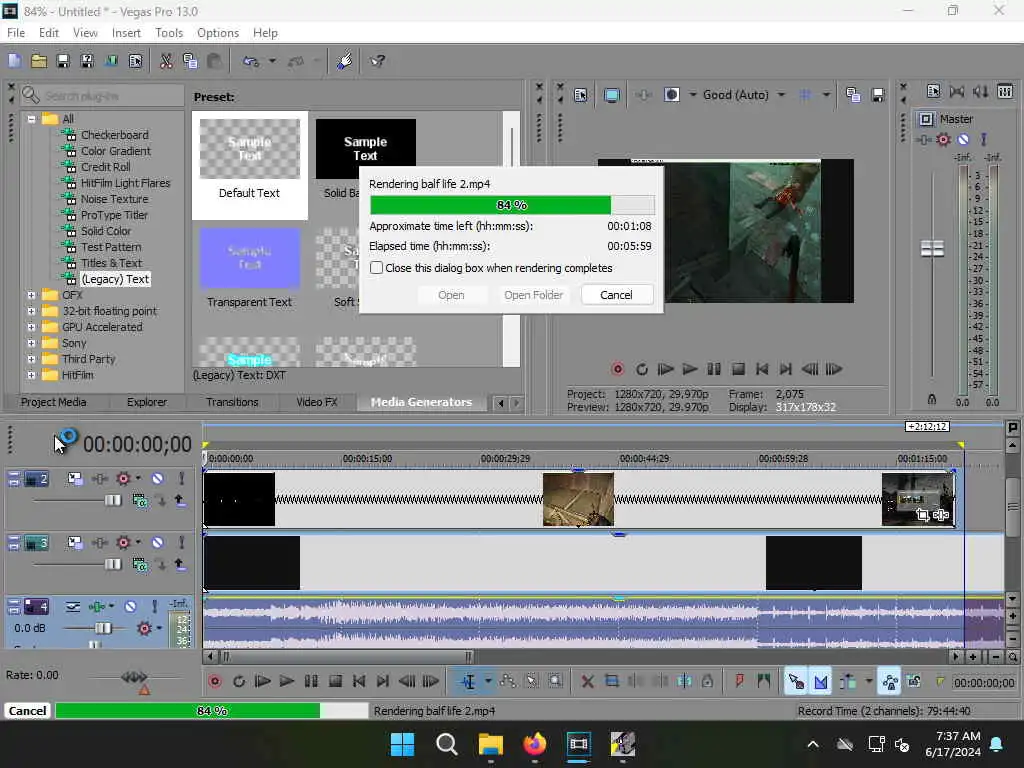Click the Save disk toolbar icon

click(63, 61)
